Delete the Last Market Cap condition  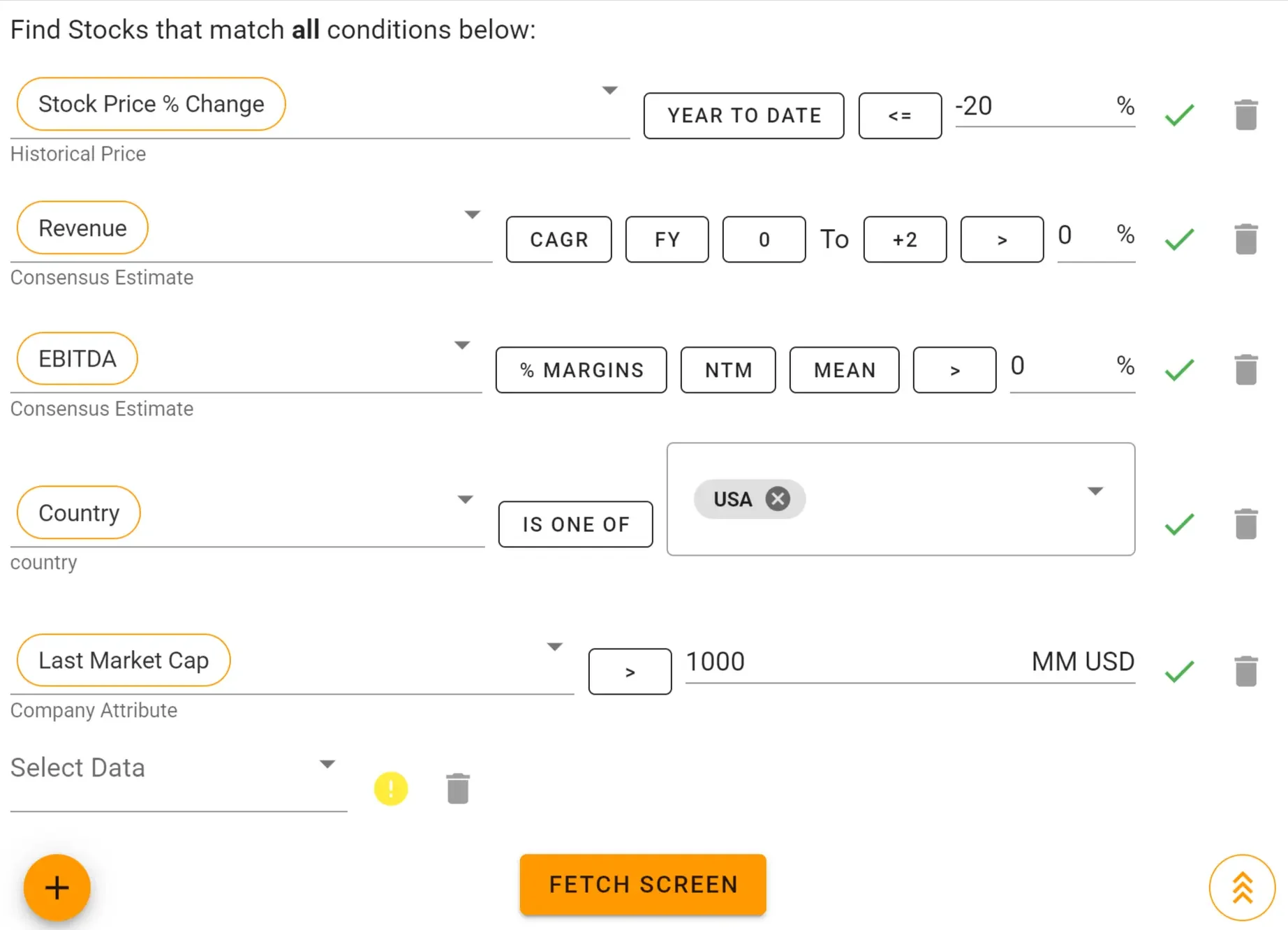pyautogui.click(x=1246, y=670)
